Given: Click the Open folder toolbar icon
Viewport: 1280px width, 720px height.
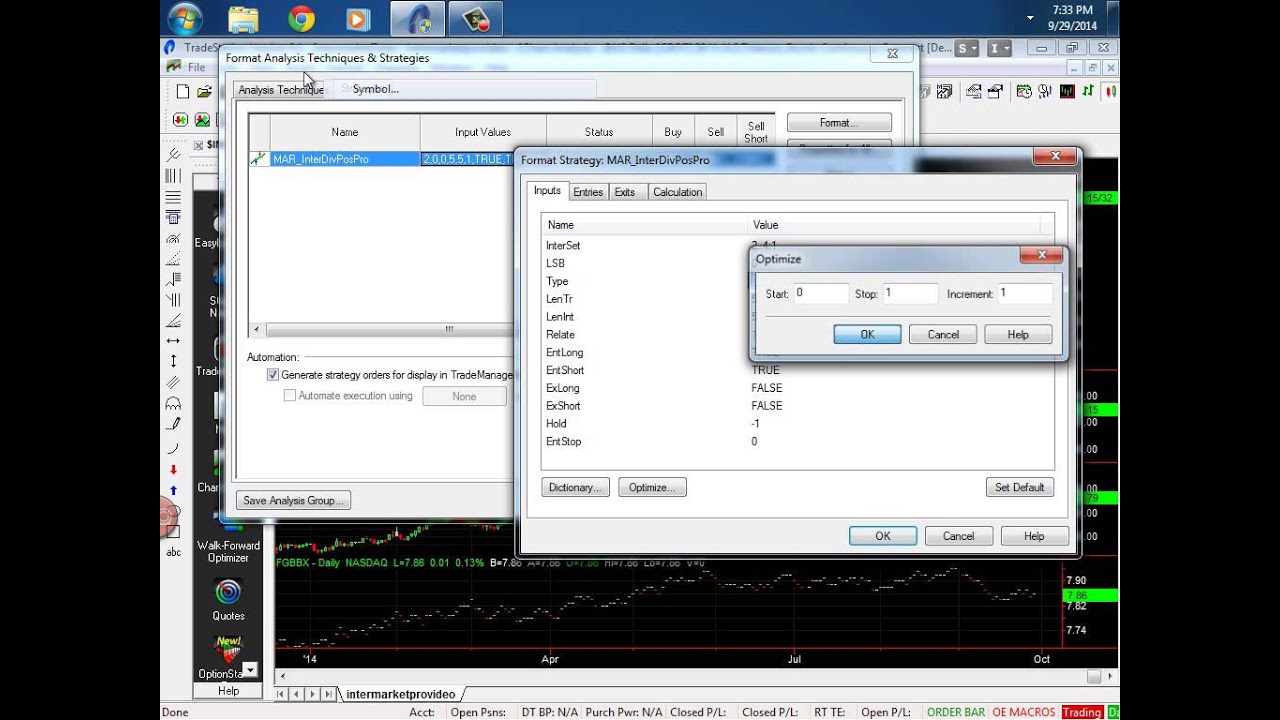Looking at the screenshot, I should point(204,91).
